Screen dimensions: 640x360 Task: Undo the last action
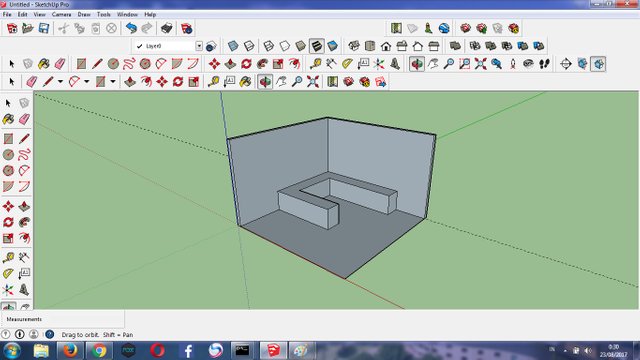pyautogui.click(x=131, y=28)
